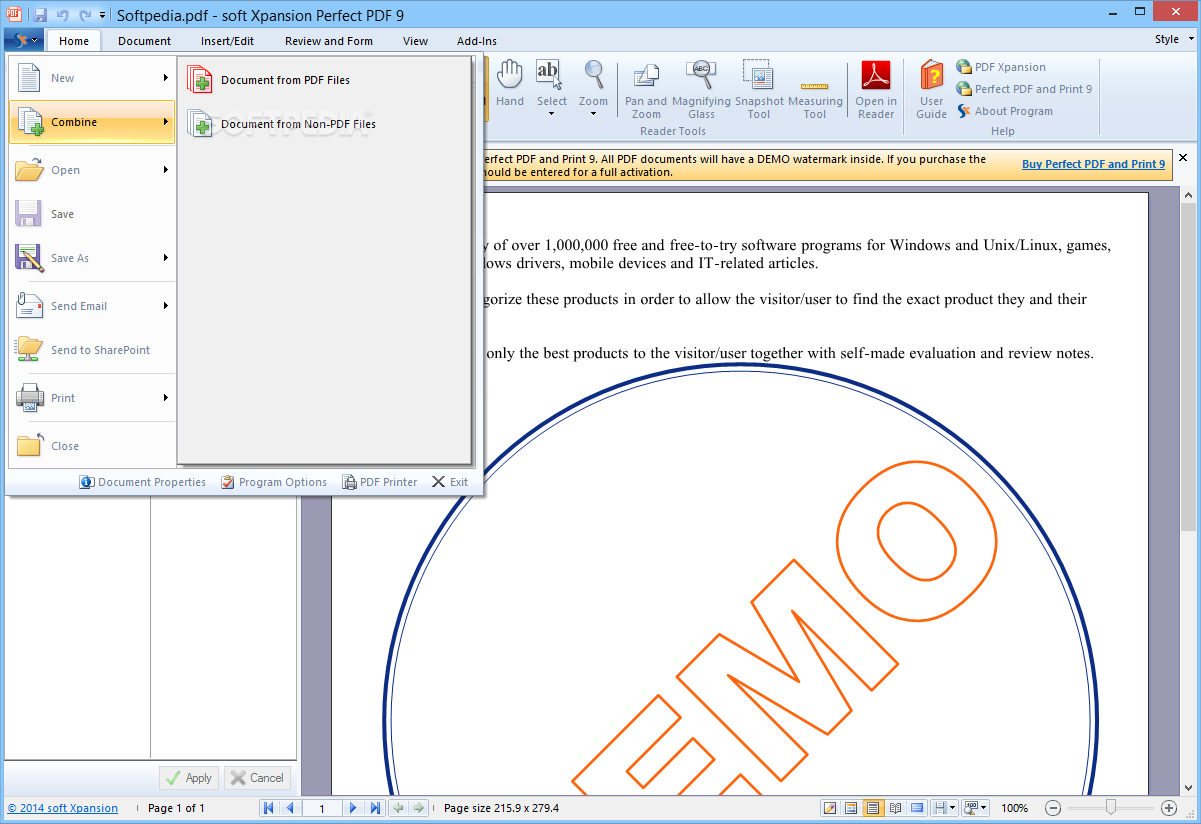
Task: Close the yellow demo notification bar
Action: (x=1183, y=158)
